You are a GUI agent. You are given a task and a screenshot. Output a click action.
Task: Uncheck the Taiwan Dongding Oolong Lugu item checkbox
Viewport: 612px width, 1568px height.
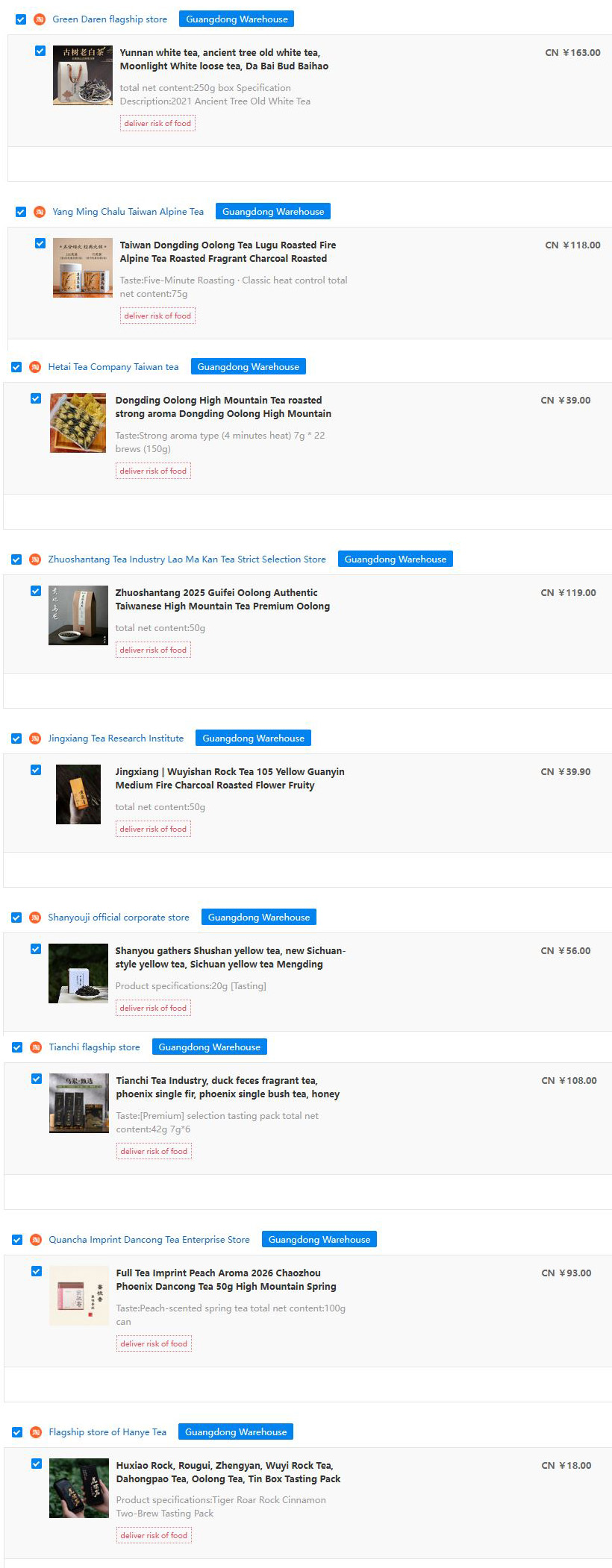pos(40,244)
